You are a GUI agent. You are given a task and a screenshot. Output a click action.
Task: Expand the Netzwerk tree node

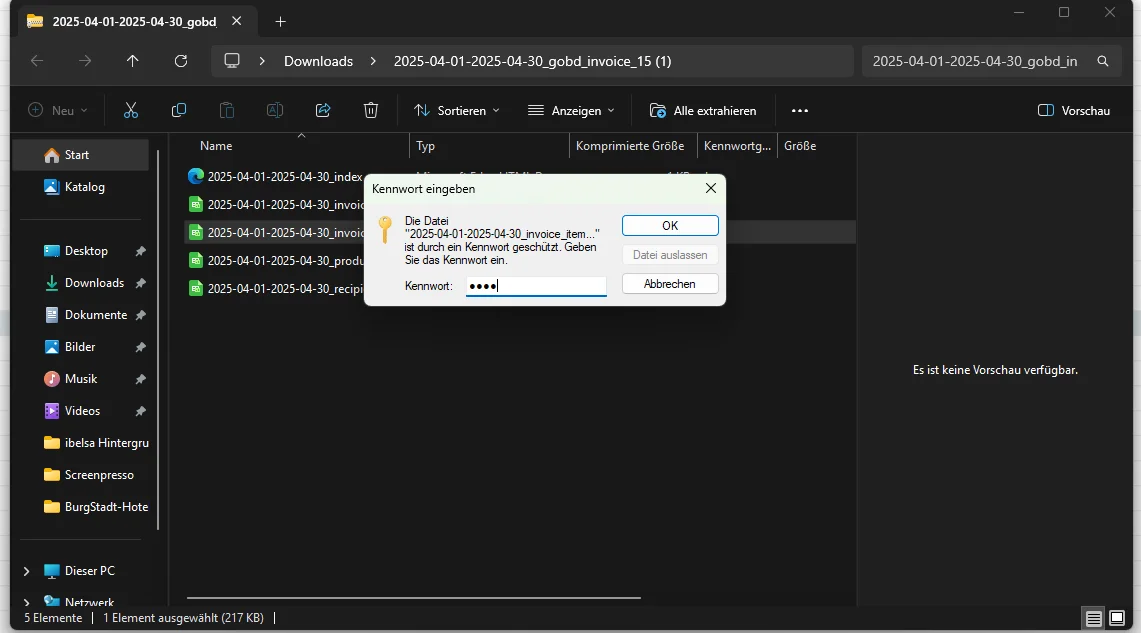pos(27,602)
